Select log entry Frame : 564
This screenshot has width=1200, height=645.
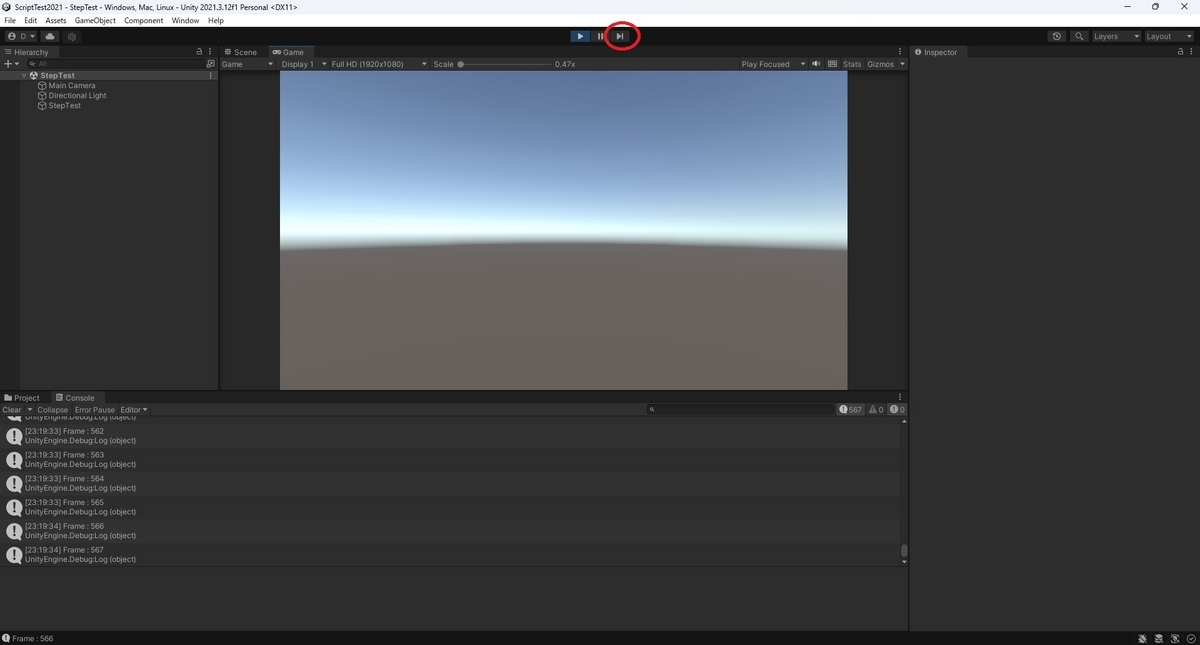pyautogui.click(x=450, y=484)
